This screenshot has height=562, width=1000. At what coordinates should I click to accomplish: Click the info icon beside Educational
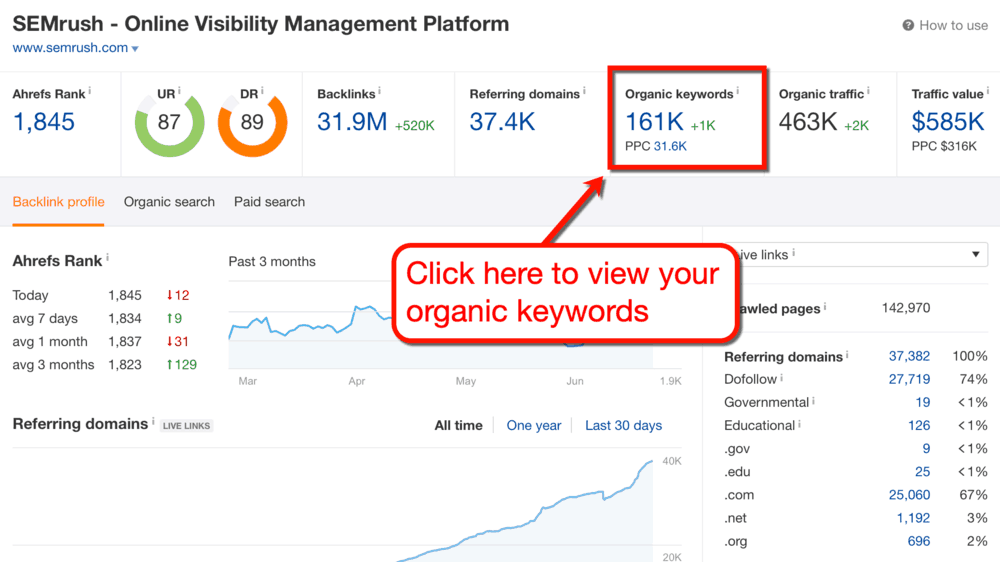click(x=799, y=424)
